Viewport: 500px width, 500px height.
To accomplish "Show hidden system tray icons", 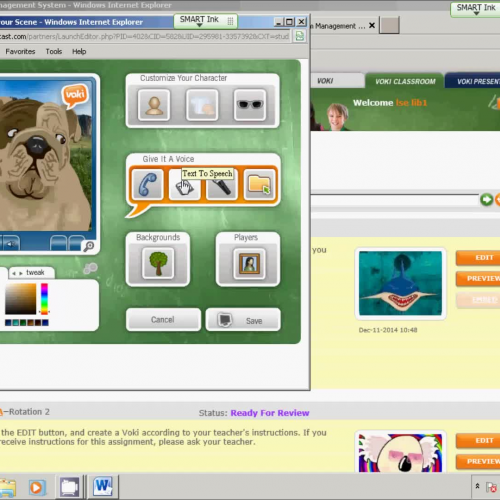I will tap(477, 486).
